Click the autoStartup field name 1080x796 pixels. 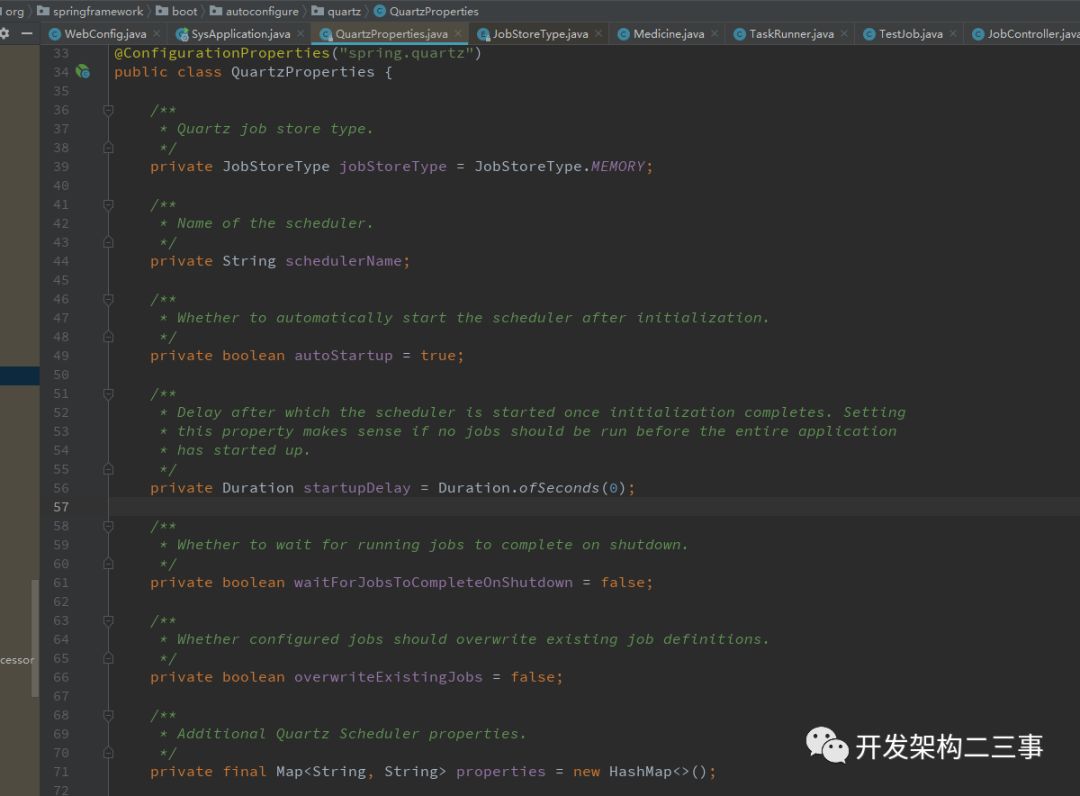coord(343,355)
